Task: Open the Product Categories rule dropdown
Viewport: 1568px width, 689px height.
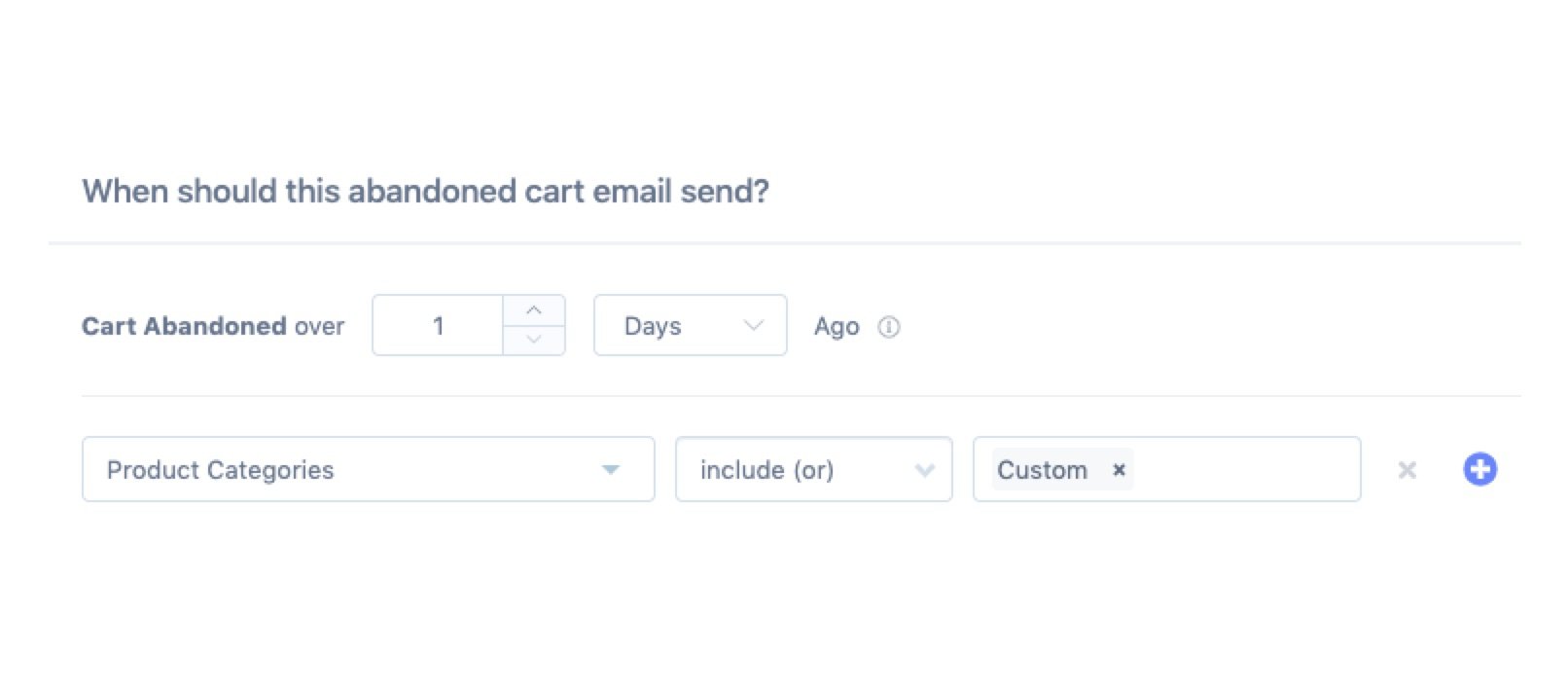Action: tap(368, 470)
